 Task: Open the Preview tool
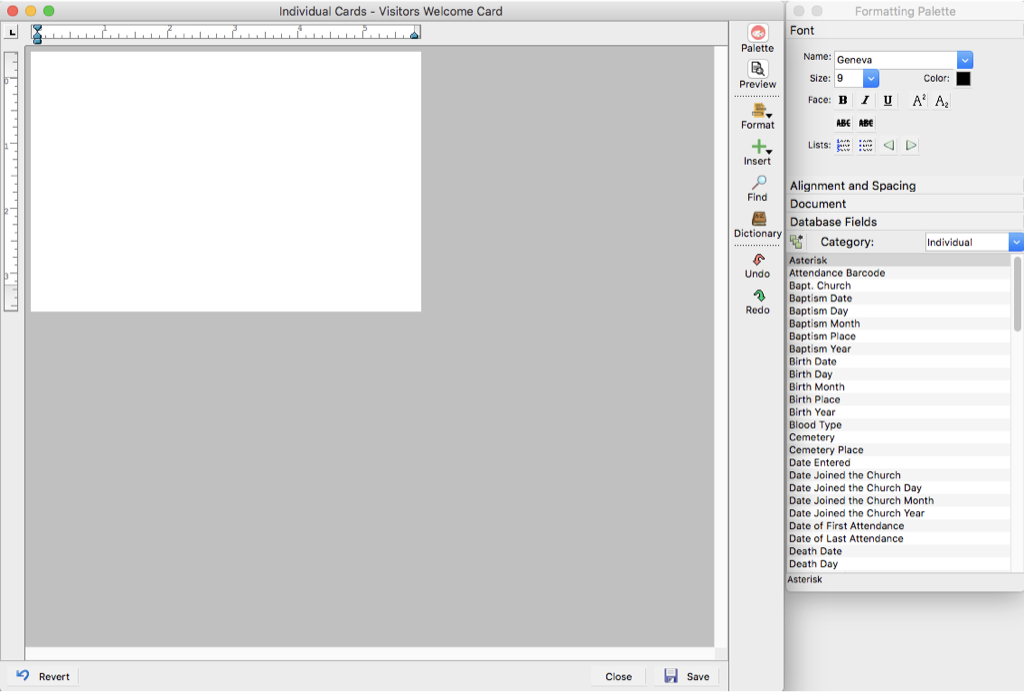click(x=757, y=70)
